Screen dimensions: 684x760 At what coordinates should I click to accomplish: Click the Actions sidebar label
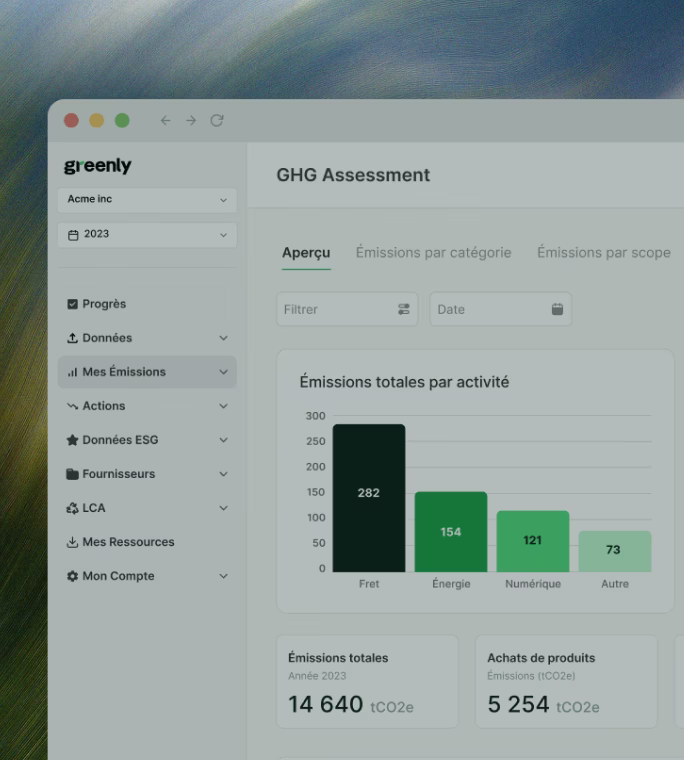tap(104, 406)
